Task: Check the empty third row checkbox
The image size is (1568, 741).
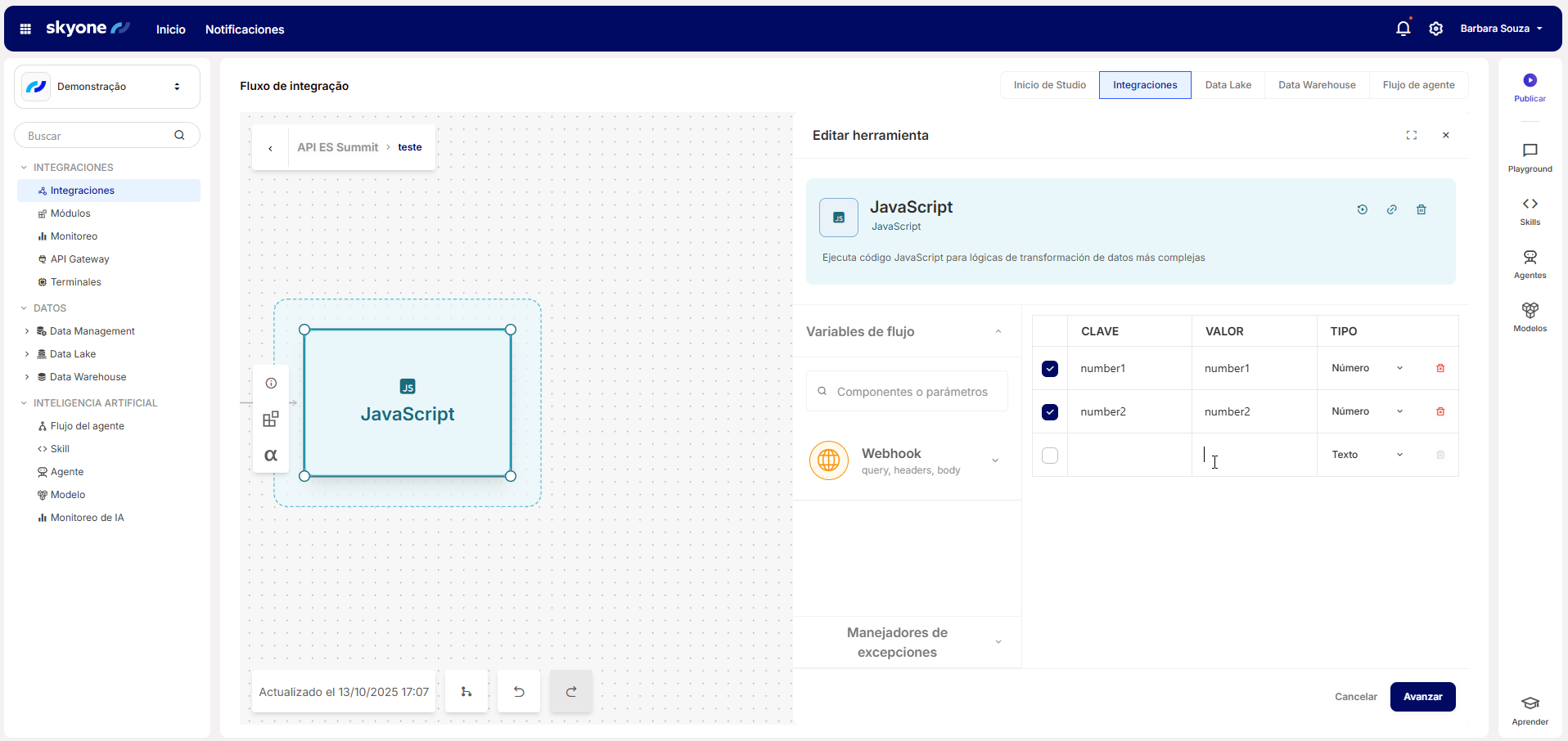Action: [1050, 456]
